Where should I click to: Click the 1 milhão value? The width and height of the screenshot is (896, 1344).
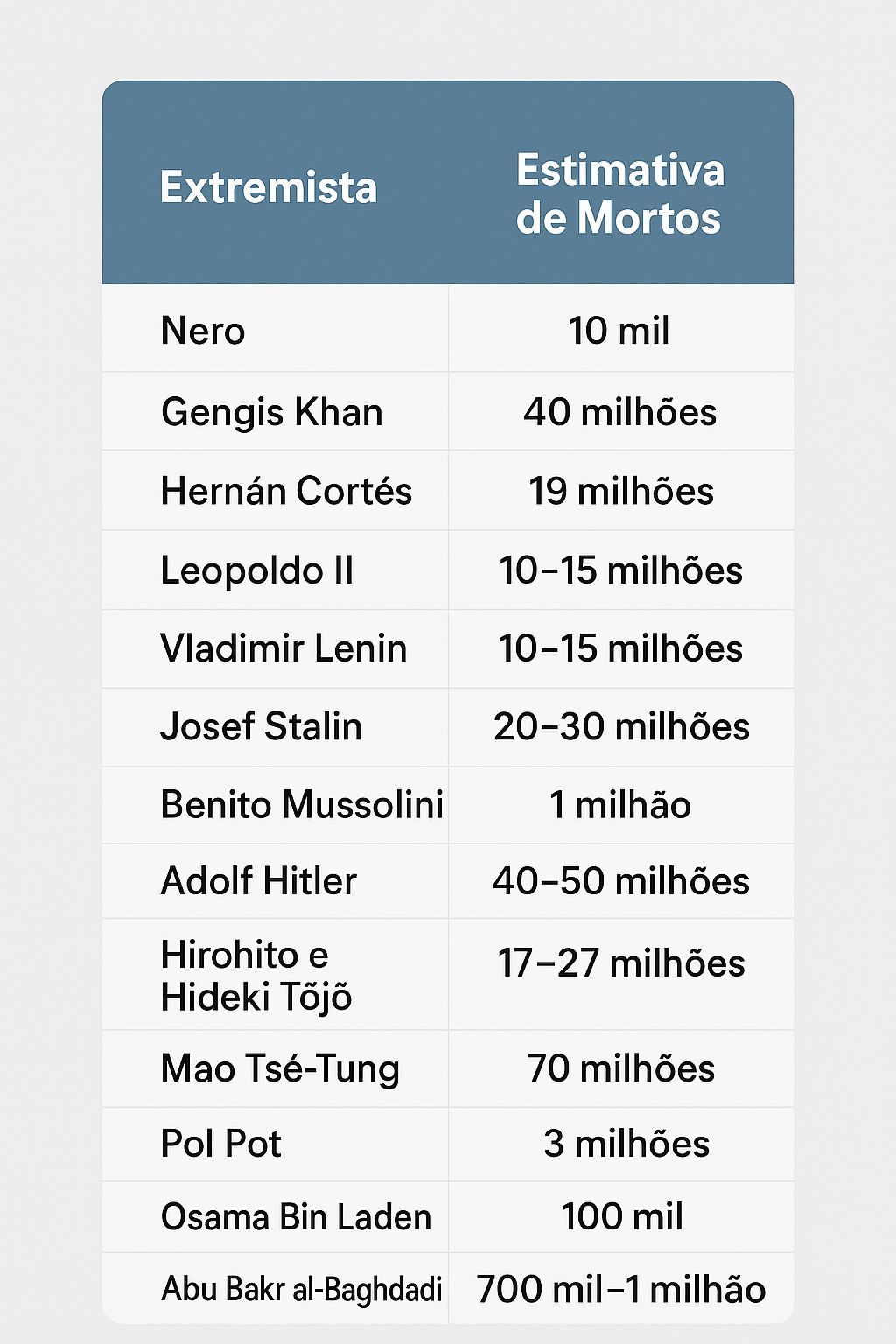(620, 805)
